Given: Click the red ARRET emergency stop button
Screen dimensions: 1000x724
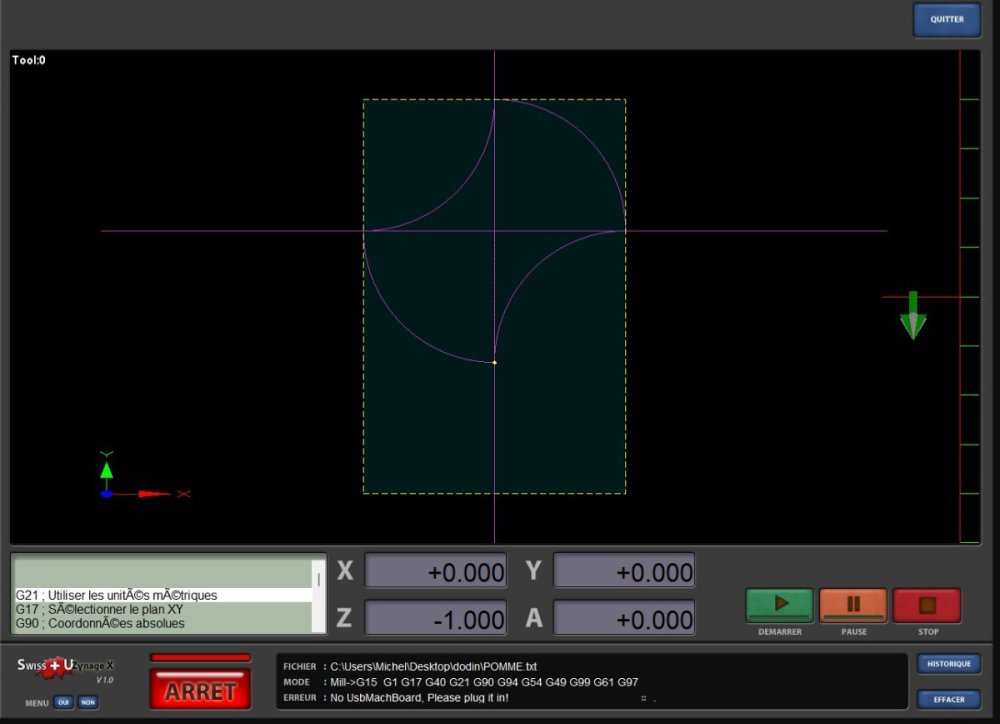Looking at the screenshot, I should click(x=200, y=691).
